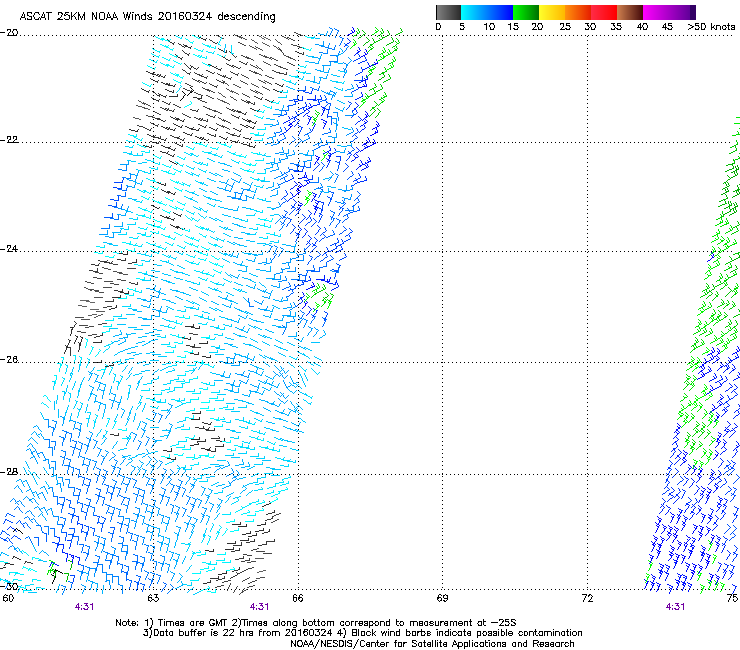The width and height of the screenshot is (740, 650).
Task: Click the latitude label -24
Action: point(9,249)
